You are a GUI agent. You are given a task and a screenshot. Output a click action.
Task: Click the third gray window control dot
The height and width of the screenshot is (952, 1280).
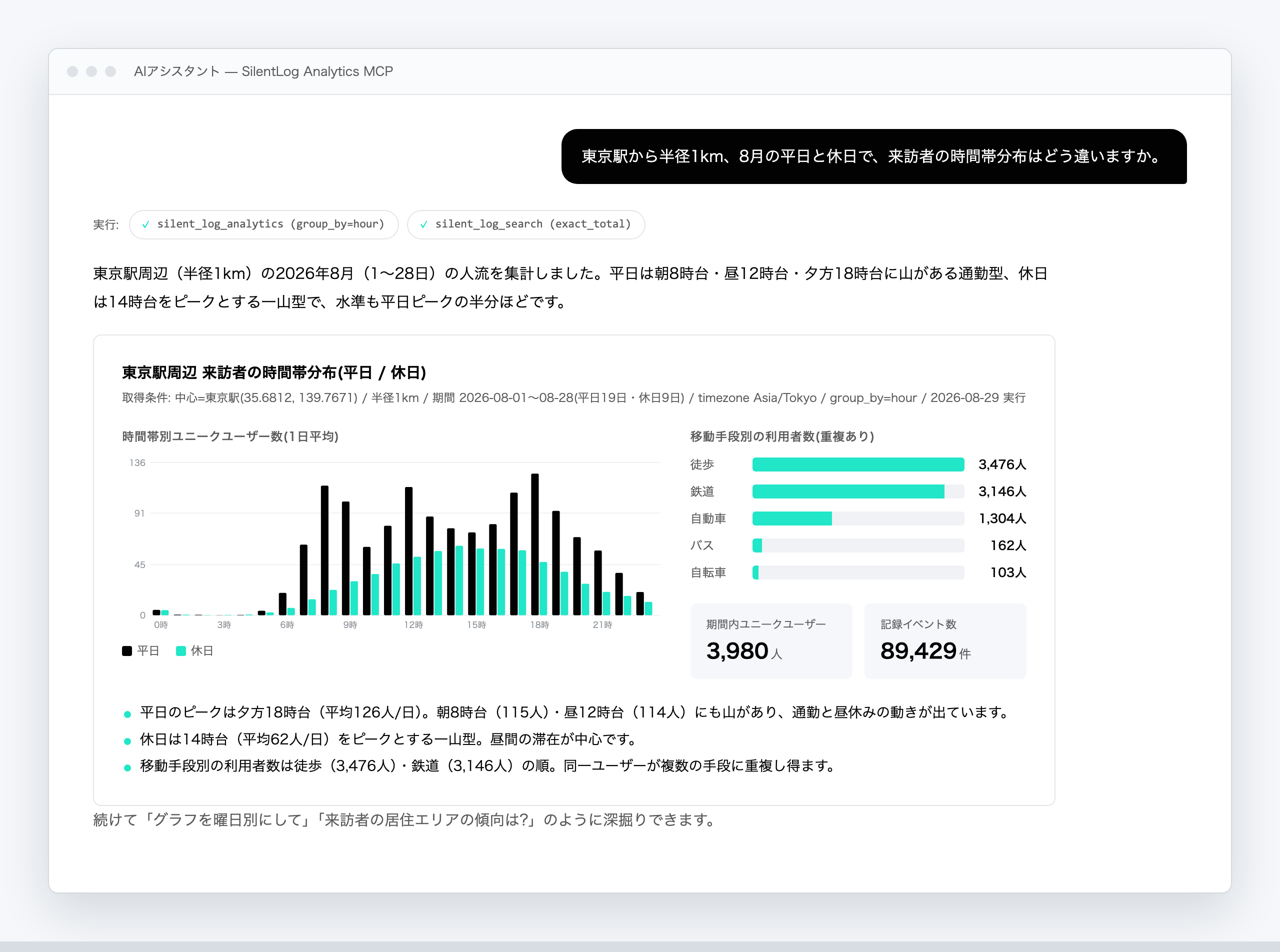110,71
